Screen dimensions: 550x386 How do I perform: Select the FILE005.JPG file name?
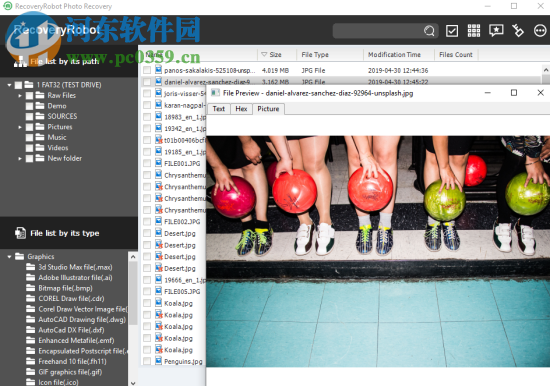coord(182,291)
